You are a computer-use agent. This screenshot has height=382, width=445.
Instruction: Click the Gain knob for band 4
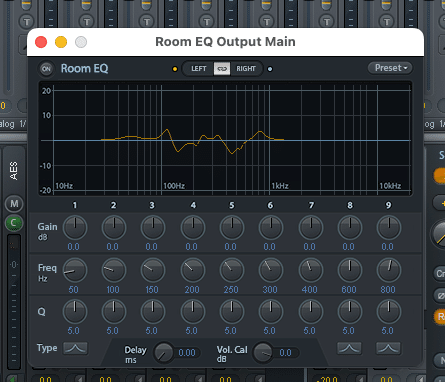point(193,228)
